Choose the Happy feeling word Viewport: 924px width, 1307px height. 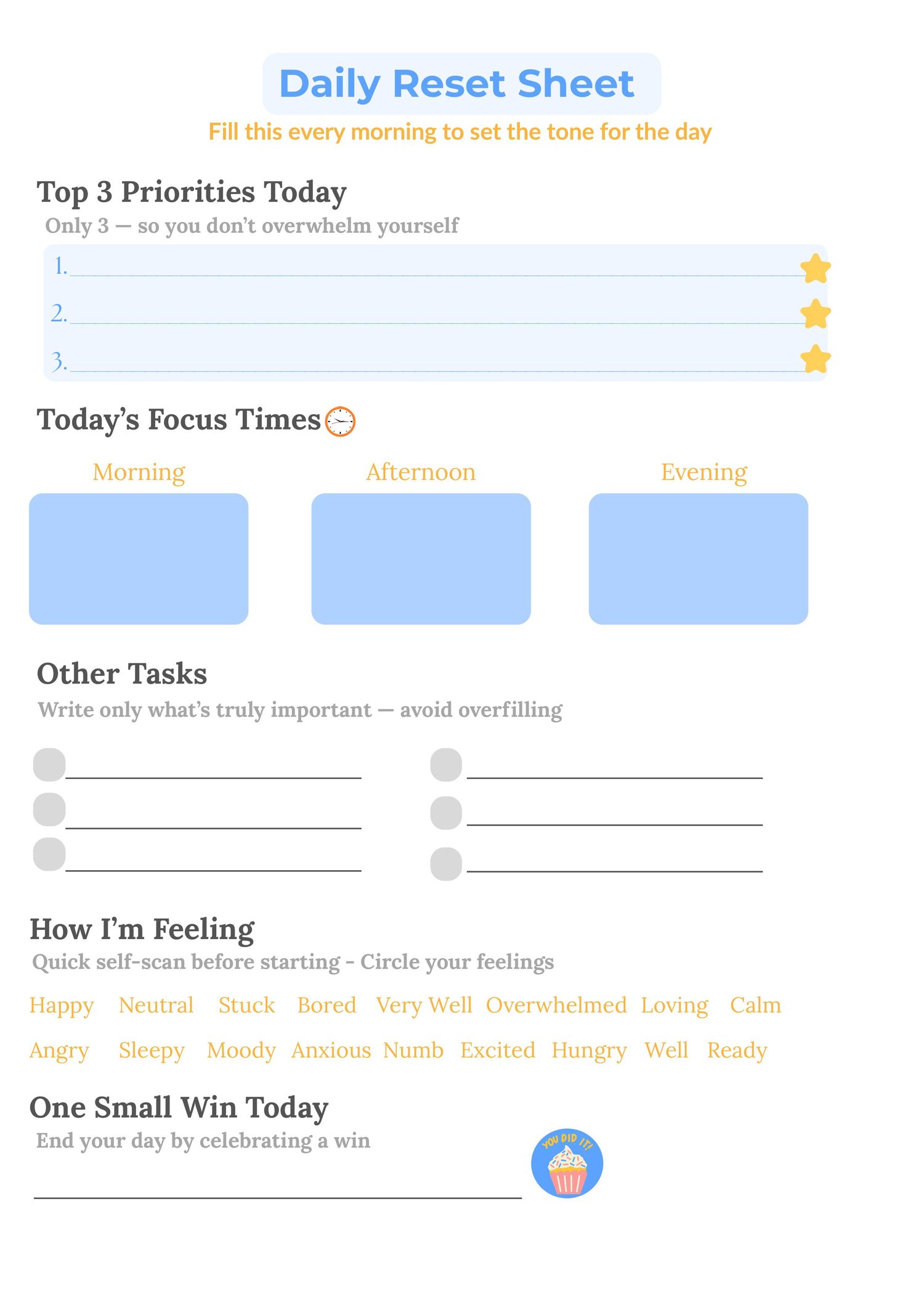(62, 1006)
